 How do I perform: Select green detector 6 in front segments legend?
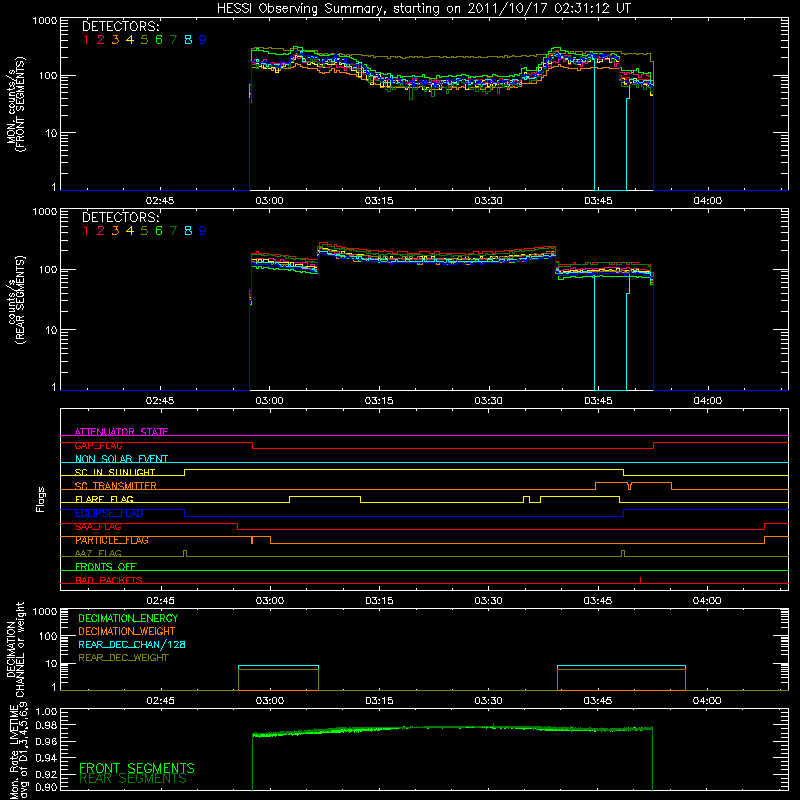[x=159, y=40]
